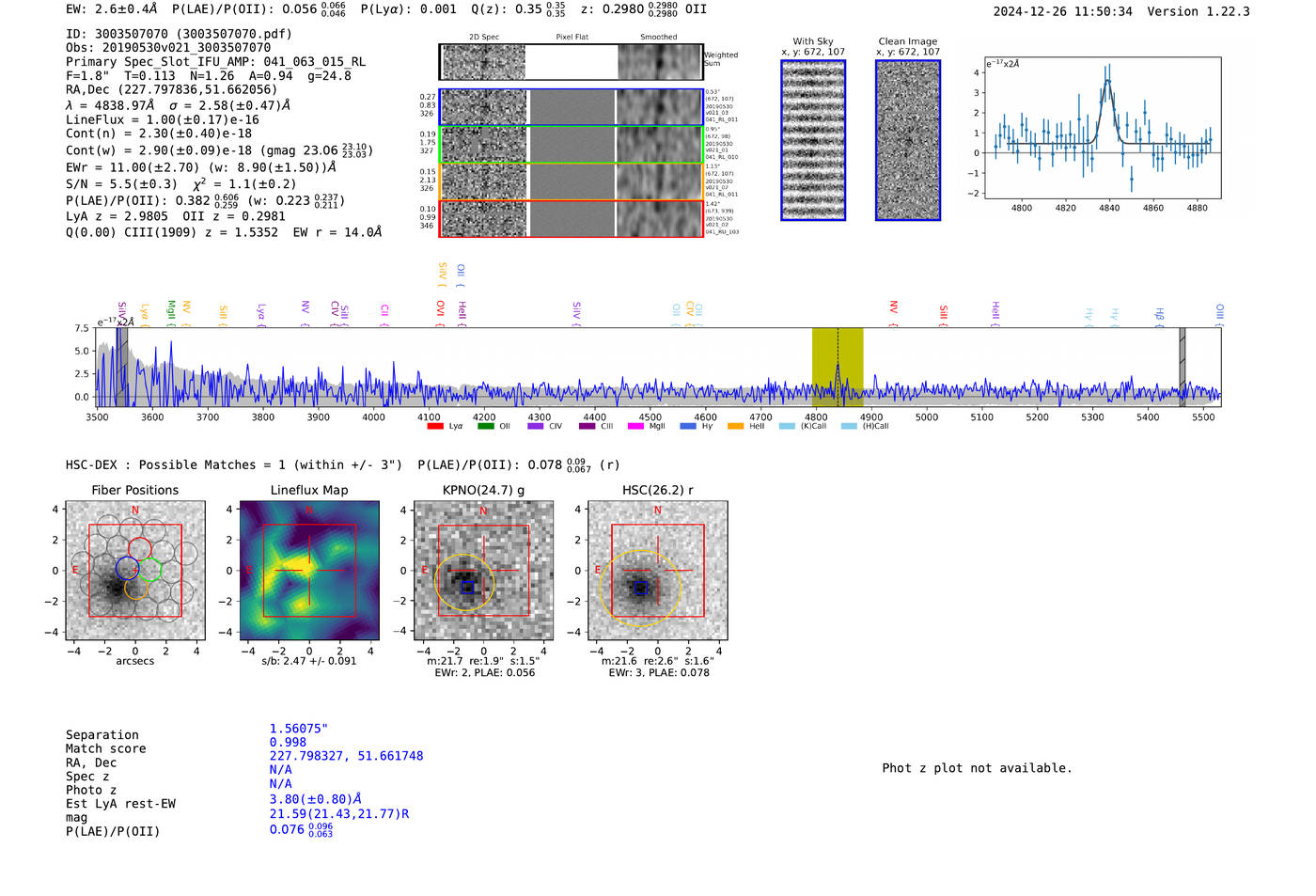
Task: Click the red Lyα legend swatch
Action: [435, 426]
